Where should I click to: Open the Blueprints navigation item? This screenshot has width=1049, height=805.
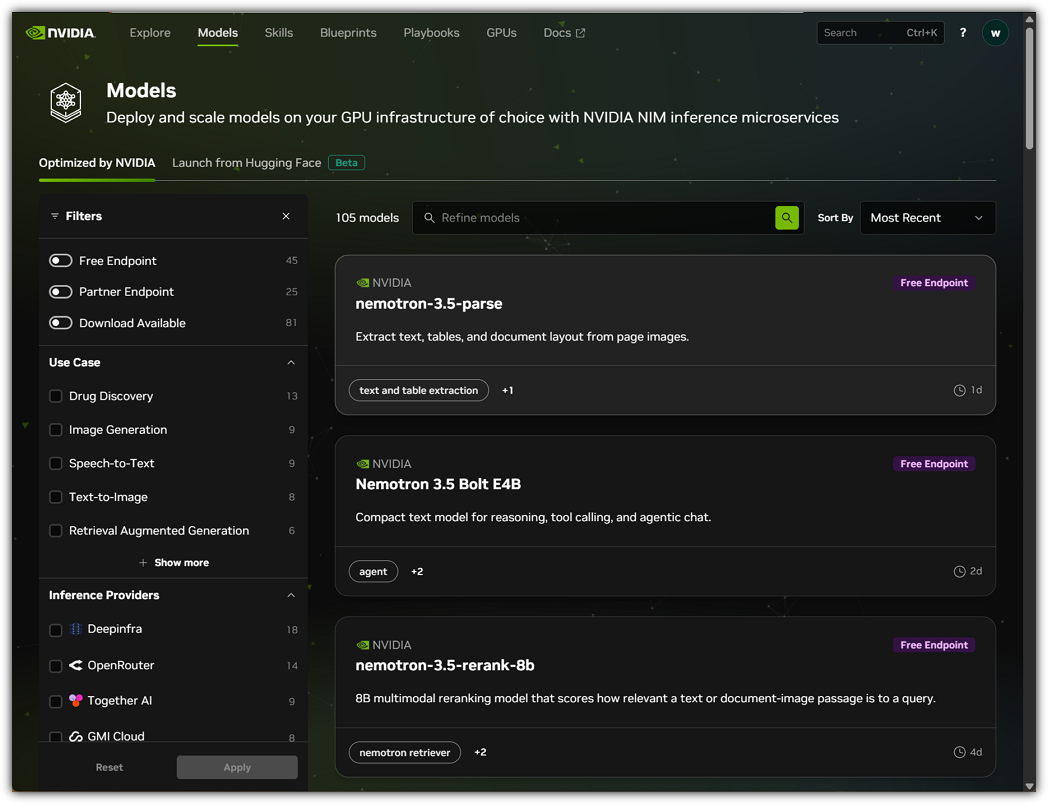[348, 33]
